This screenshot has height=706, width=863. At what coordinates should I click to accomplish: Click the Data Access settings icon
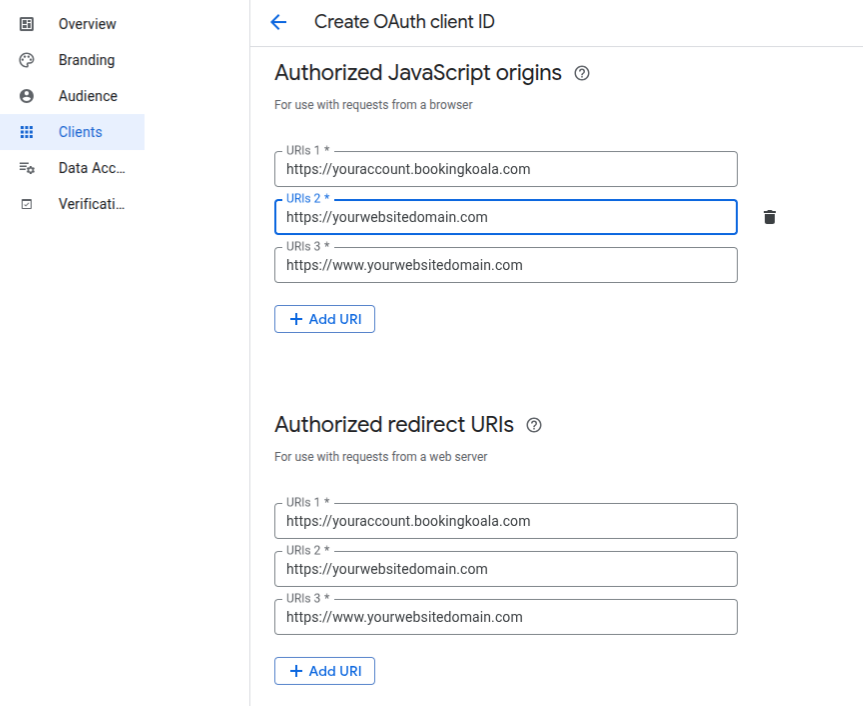click(27, 168)
